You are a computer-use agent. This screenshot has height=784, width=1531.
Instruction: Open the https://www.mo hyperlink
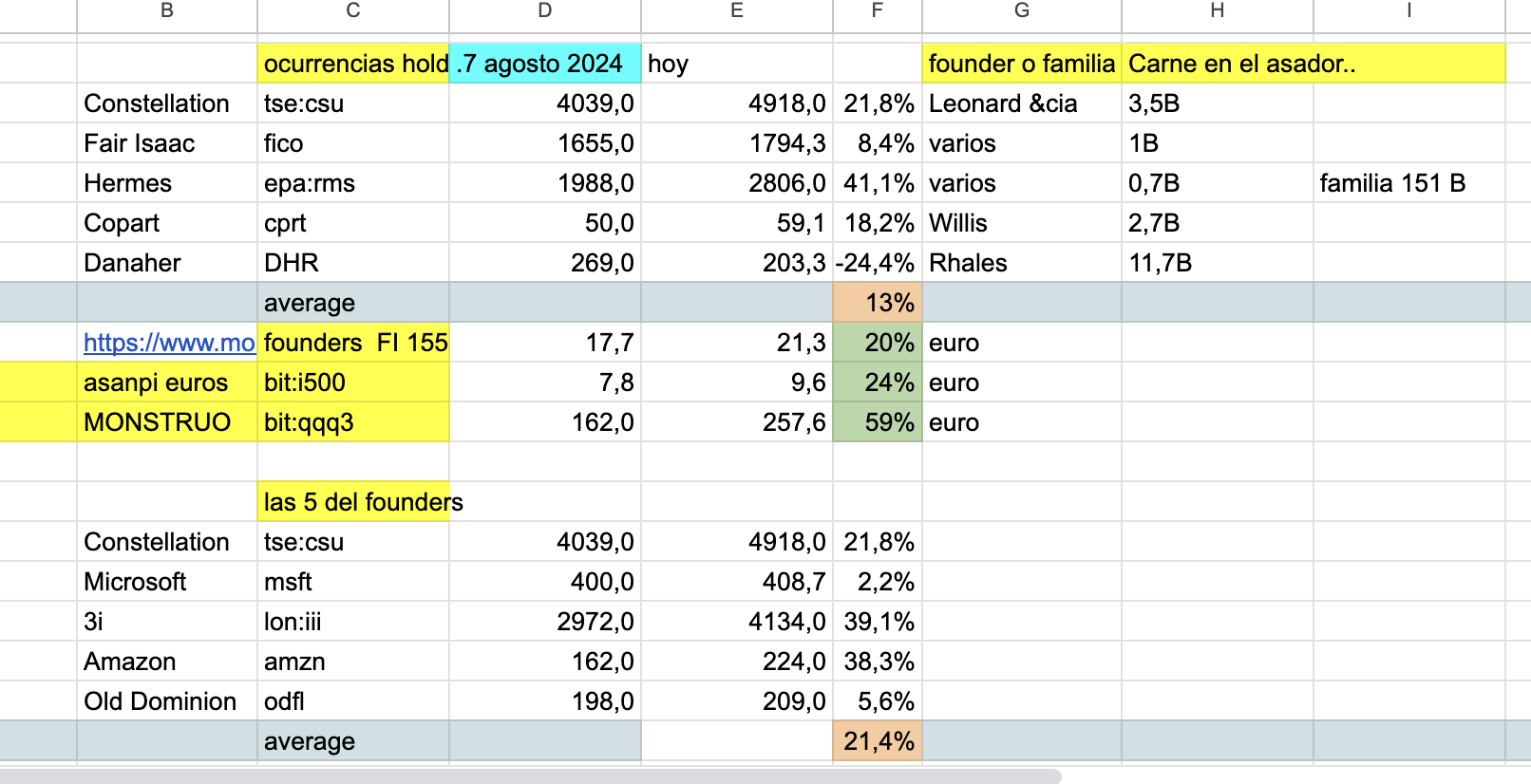[169, 343]
